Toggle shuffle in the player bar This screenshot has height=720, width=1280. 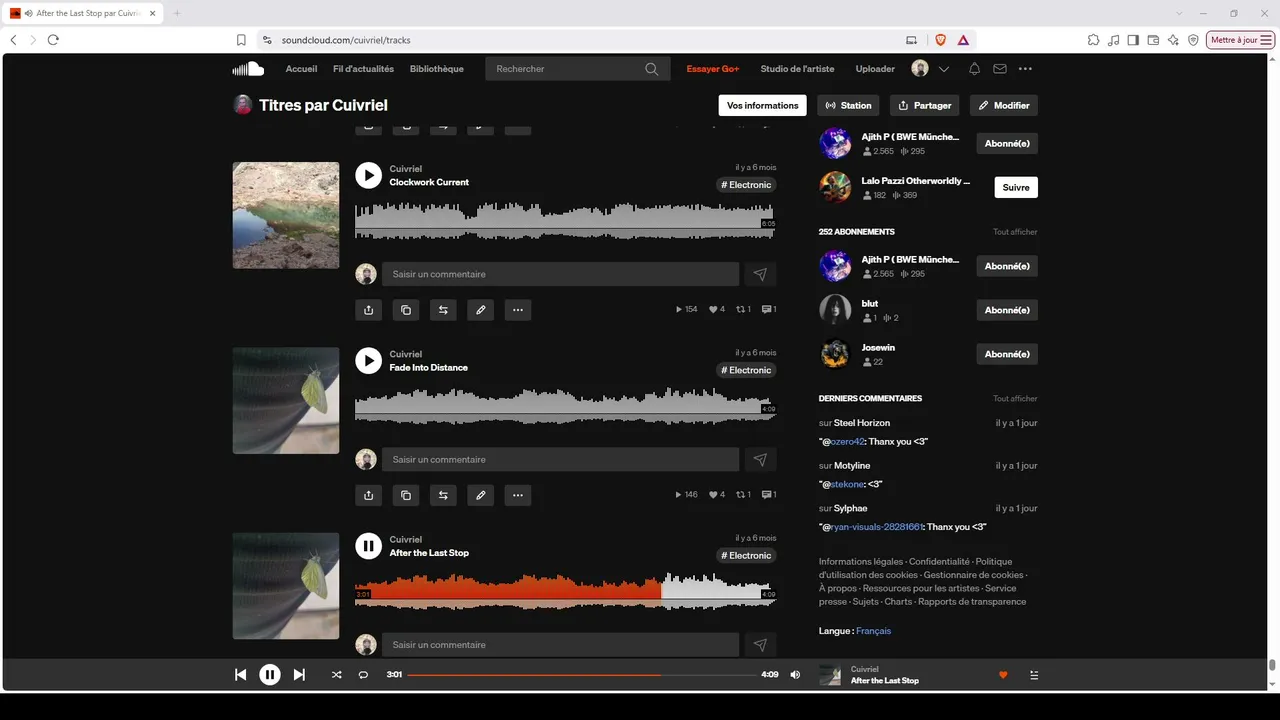[336, 675]
